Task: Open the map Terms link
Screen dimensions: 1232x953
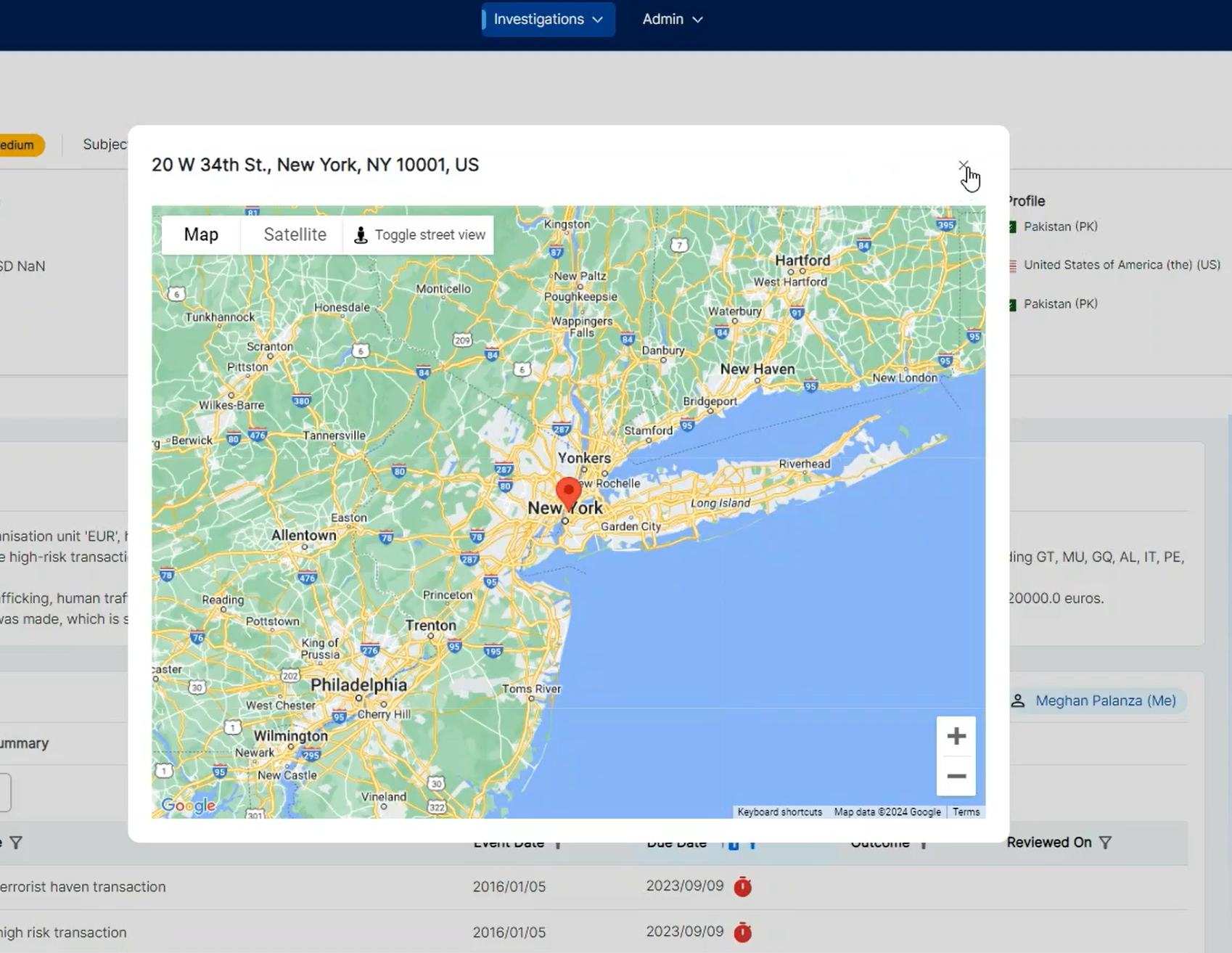Action: pyautogui.click(x=966, y=811)
